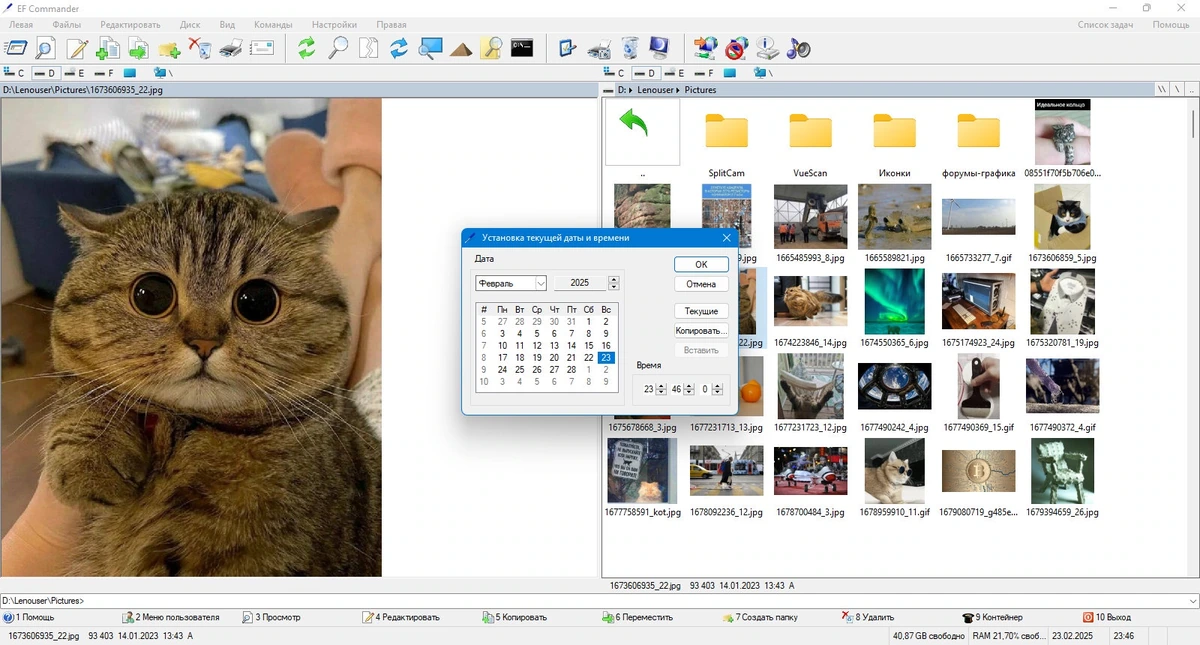This screenshot has height=645, width=1200.
Task: Click the printer icon in toolbar
Action: point(231,47)
